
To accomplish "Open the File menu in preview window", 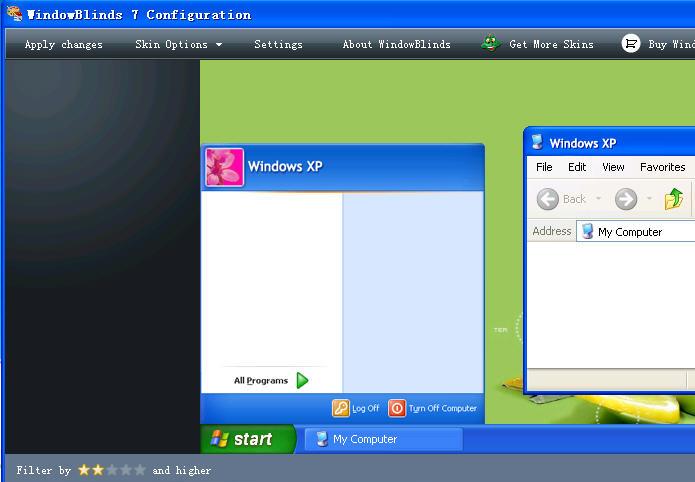I will tap(544, 167).
